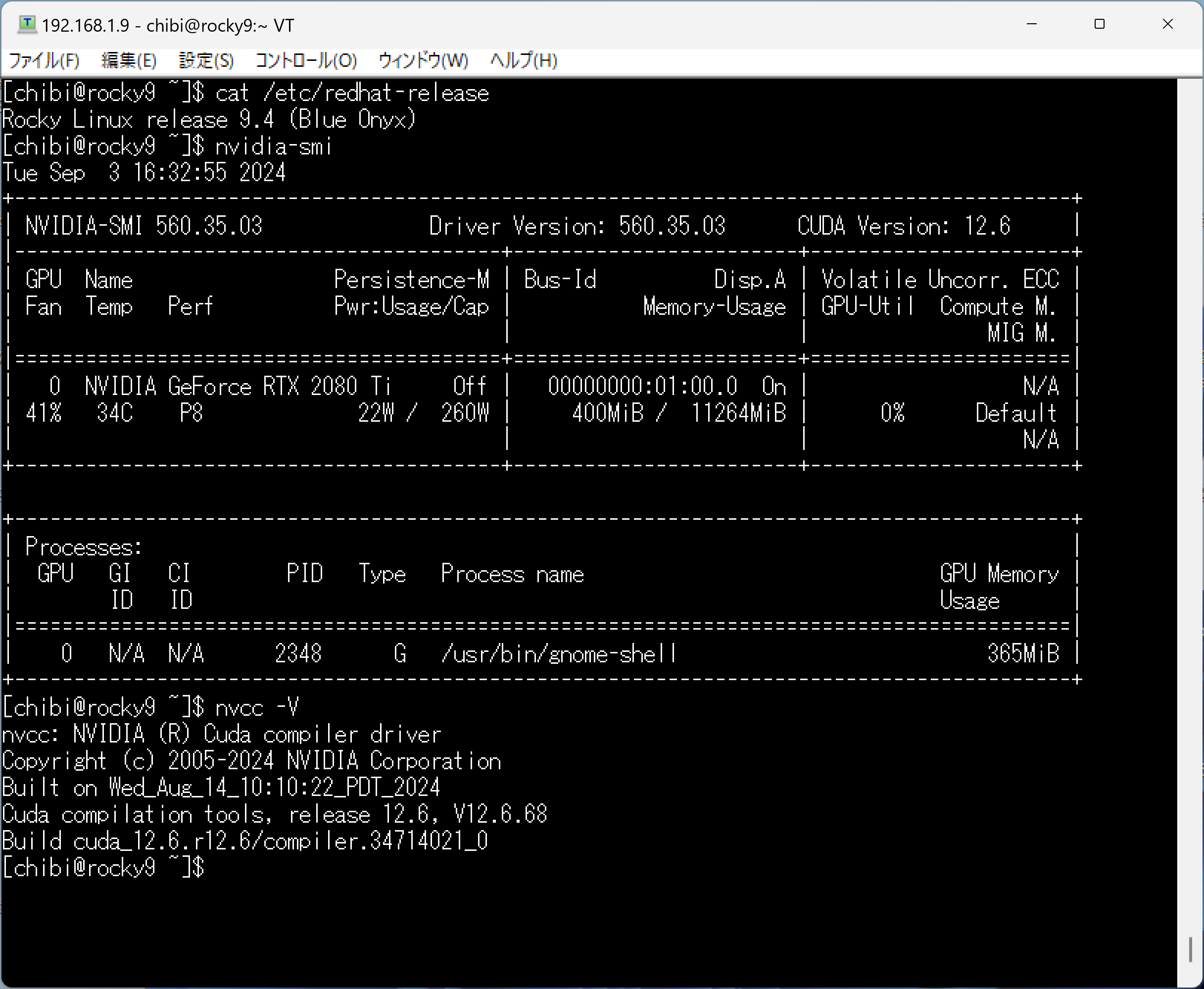The width and height of the screenshot is (1204, 989).
Task: Open the コントロール(O) menu
Action: coord(306,60)
